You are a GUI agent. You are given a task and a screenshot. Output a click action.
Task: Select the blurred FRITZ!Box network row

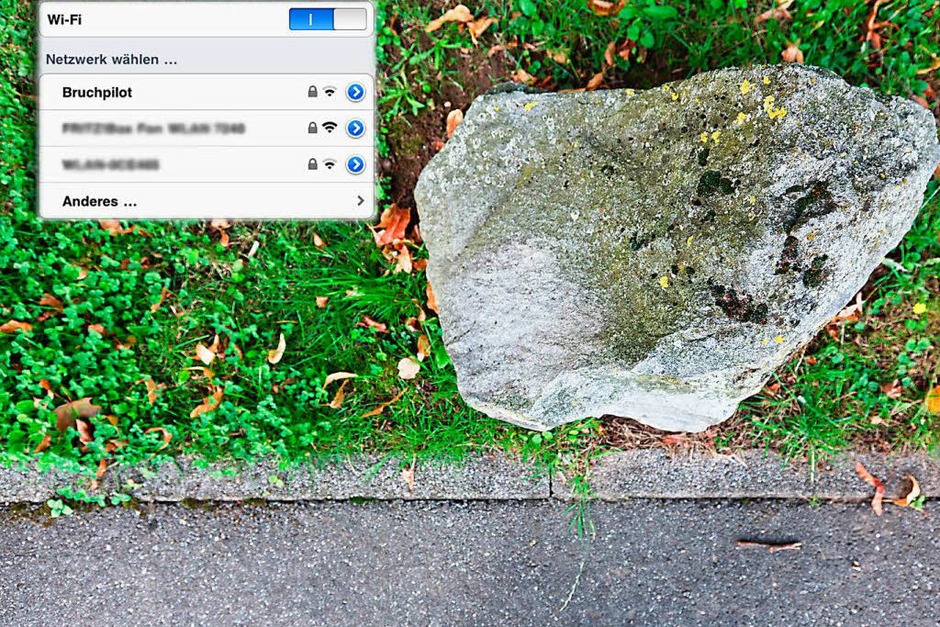click(x=207, y=128)
